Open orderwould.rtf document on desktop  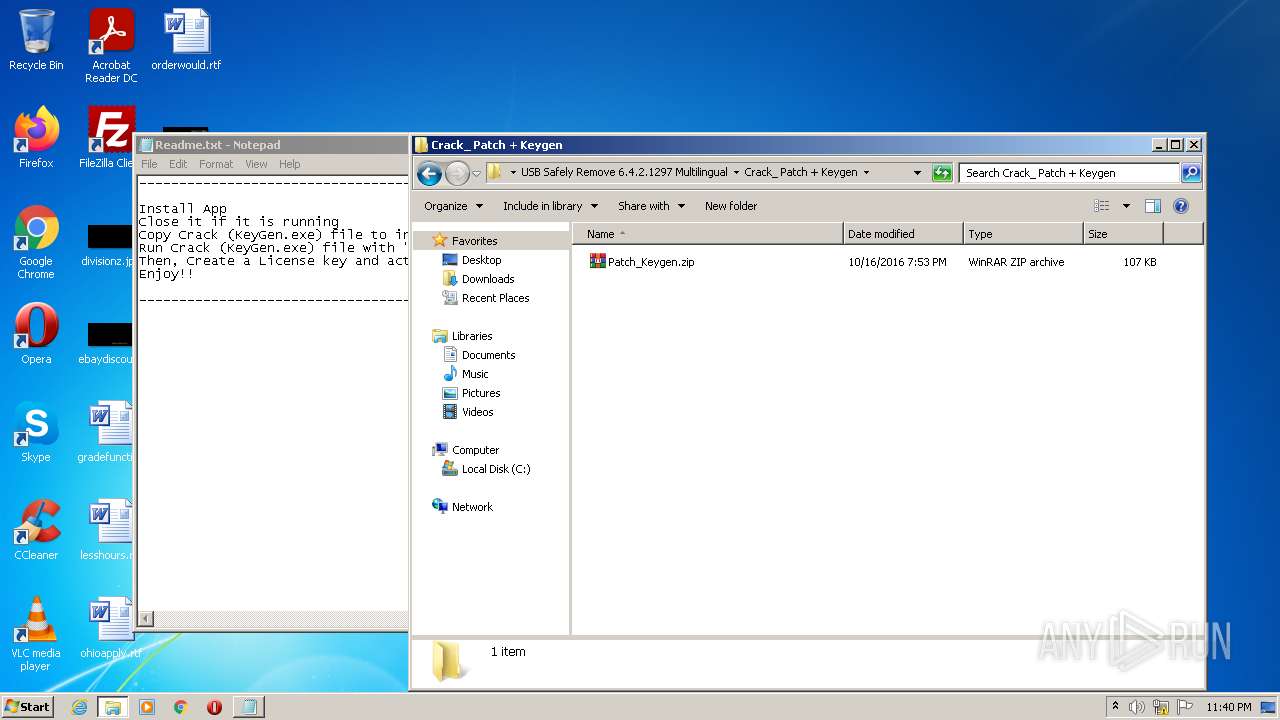point(186,40)
